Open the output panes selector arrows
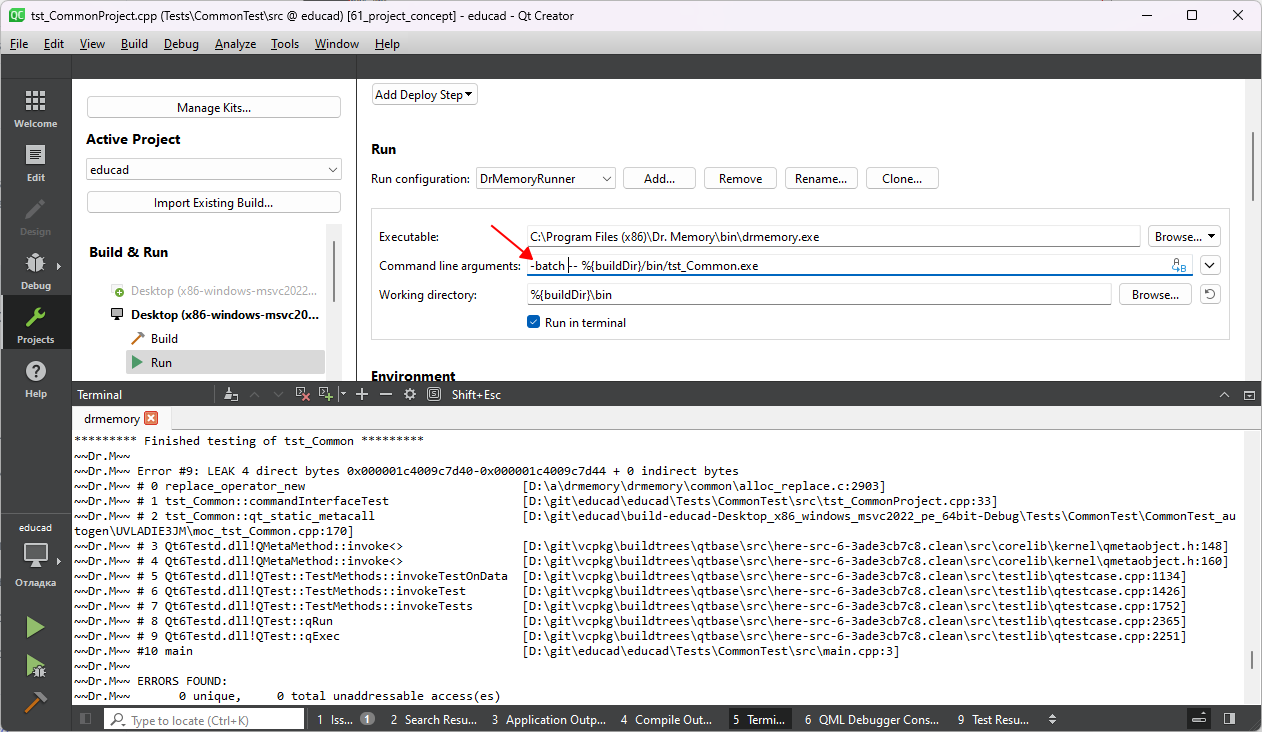1262x732 pixels. 1052,719
